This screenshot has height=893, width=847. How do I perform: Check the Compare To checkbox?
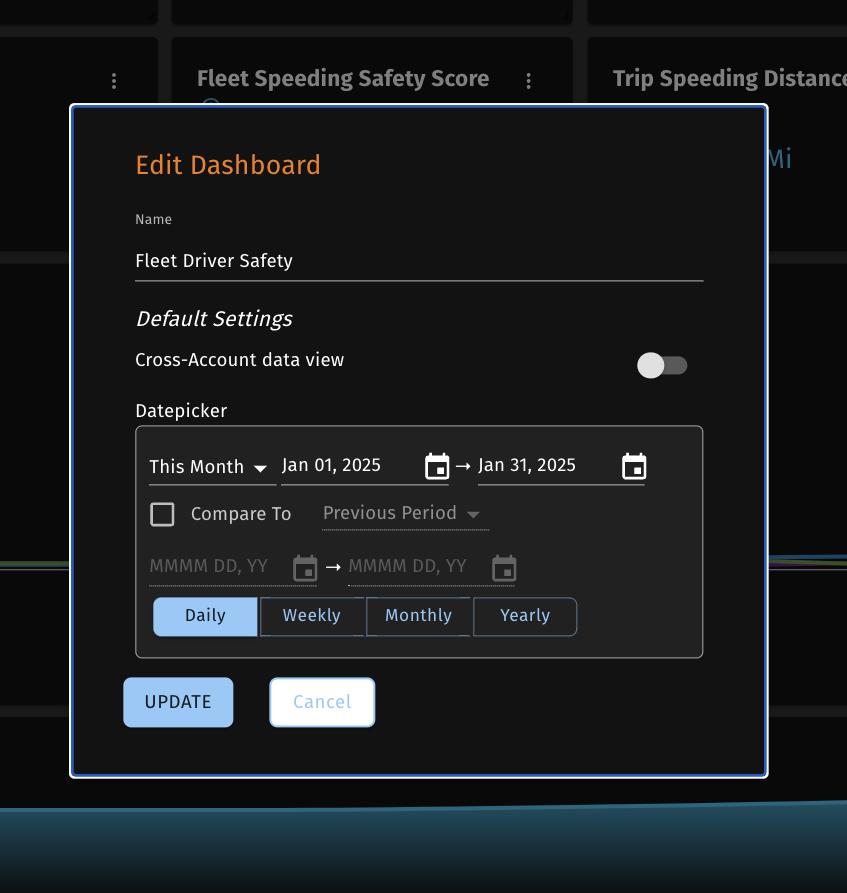pyautogui.click(x=162, y=514)
